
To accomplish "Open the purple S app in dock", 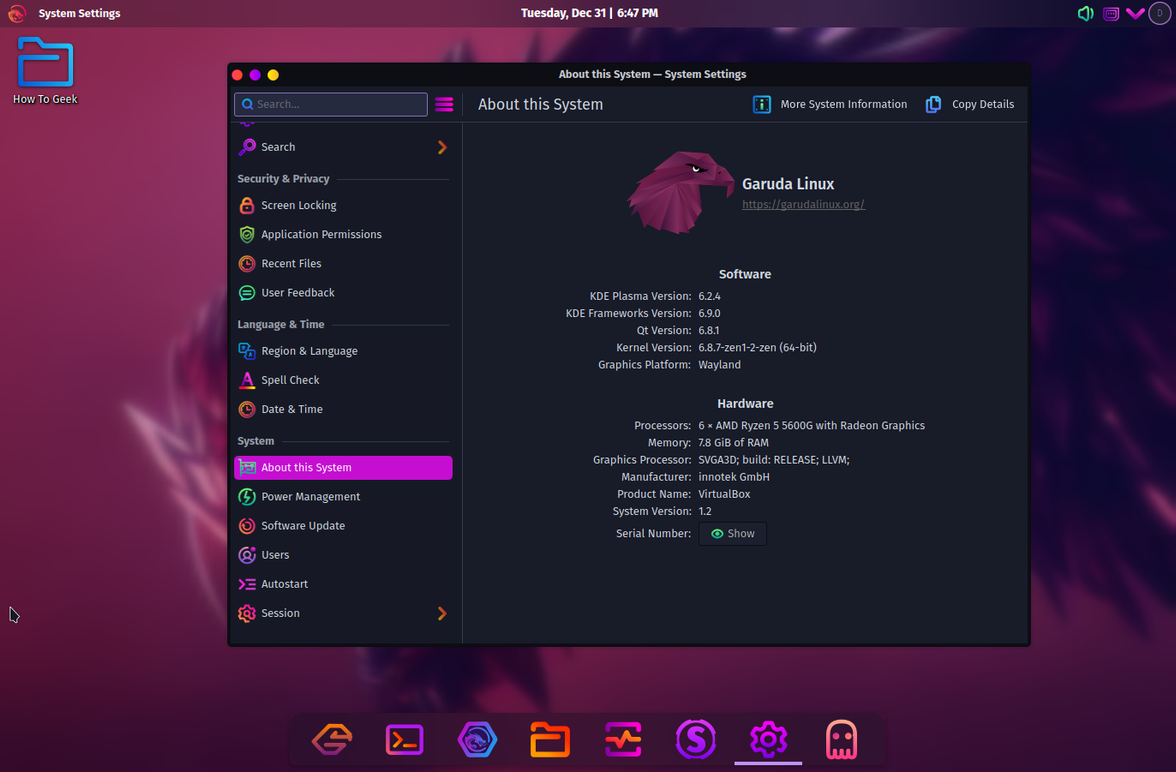I will click(695, 740).
